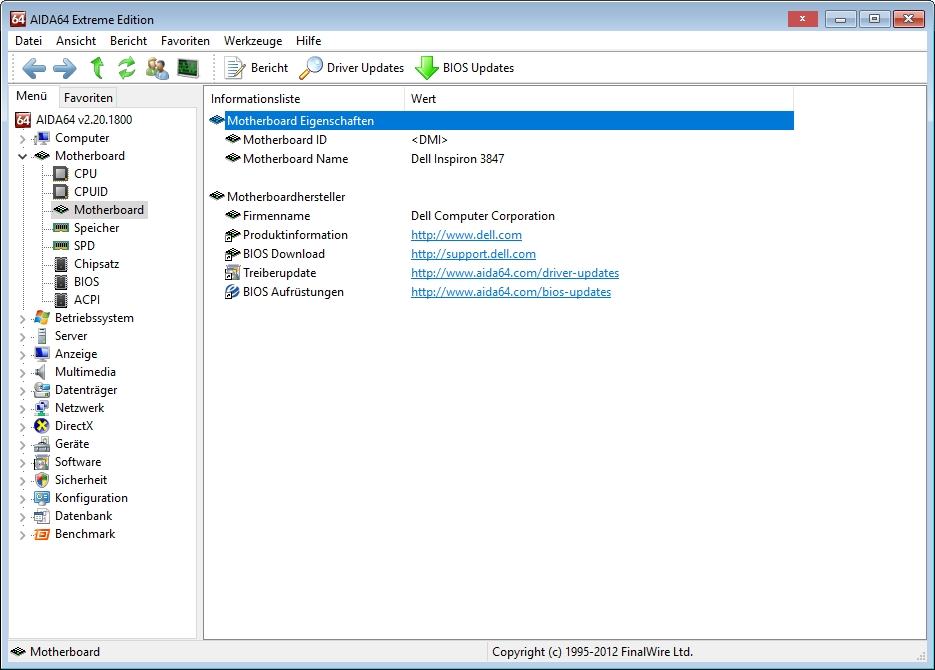Click the DirectX yellow X icon

click(42, 426)
